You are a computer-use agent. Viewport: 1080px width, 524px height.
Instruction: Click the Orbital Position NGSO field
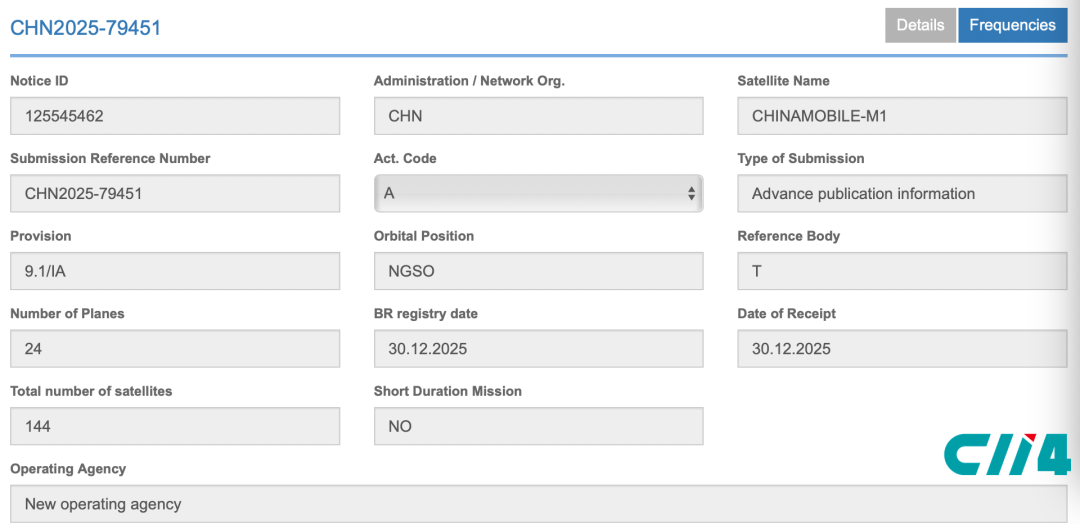click(538, 271)
